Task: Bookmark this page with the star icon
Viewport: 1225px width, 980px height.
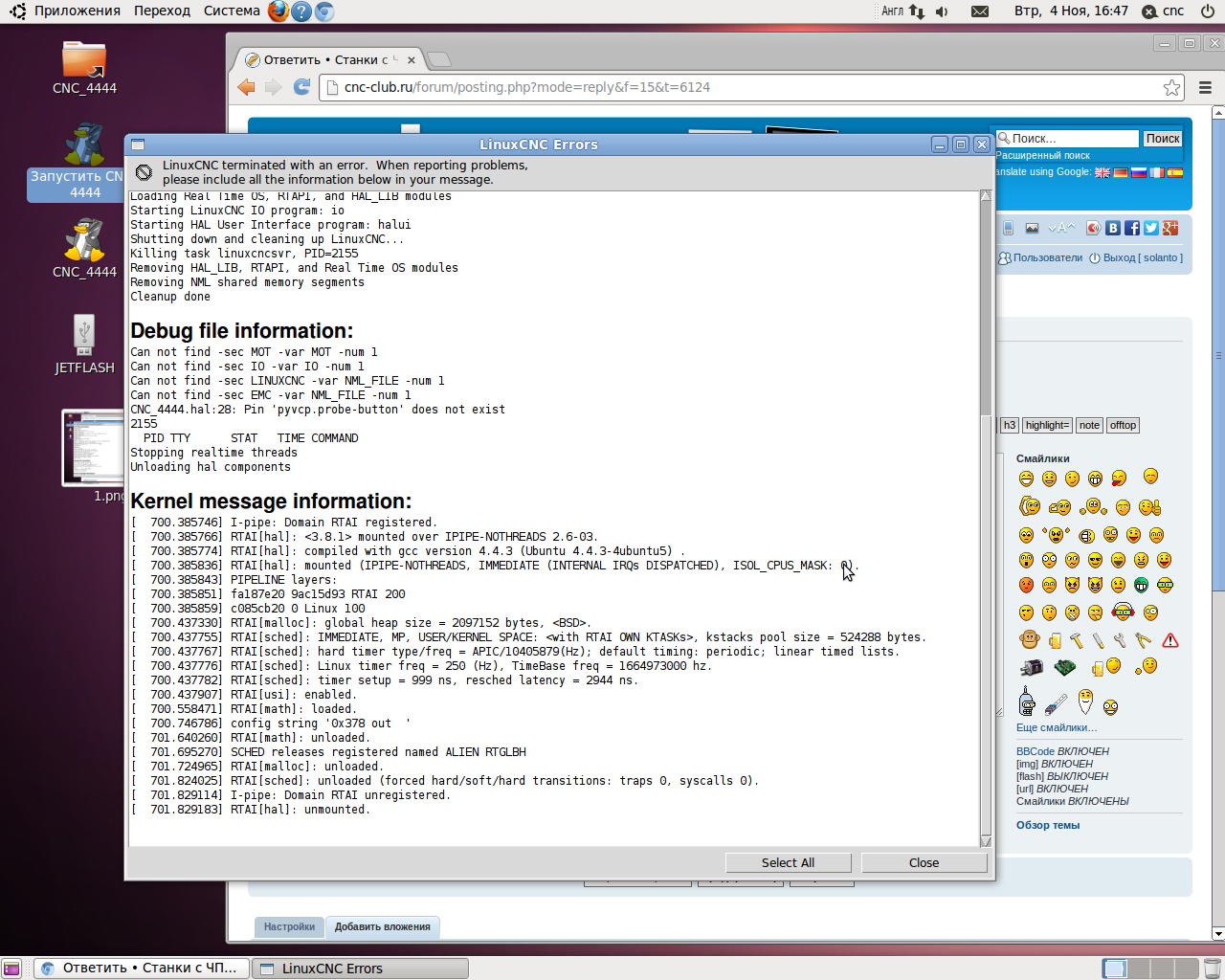Action: (1171, 87)
